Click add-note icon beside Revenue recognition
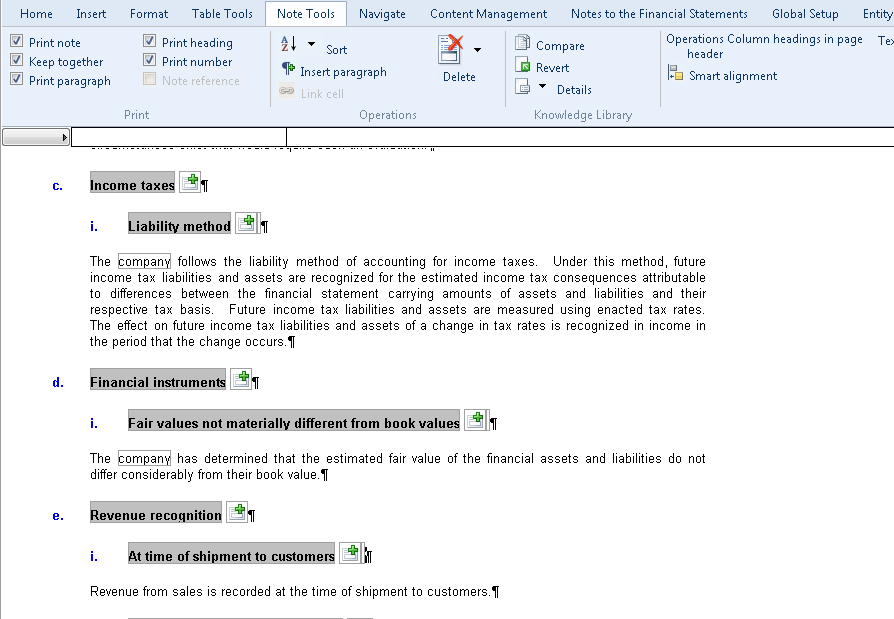Screen dimensions: 894x619 pyautogui.click(x=237, y=512)
